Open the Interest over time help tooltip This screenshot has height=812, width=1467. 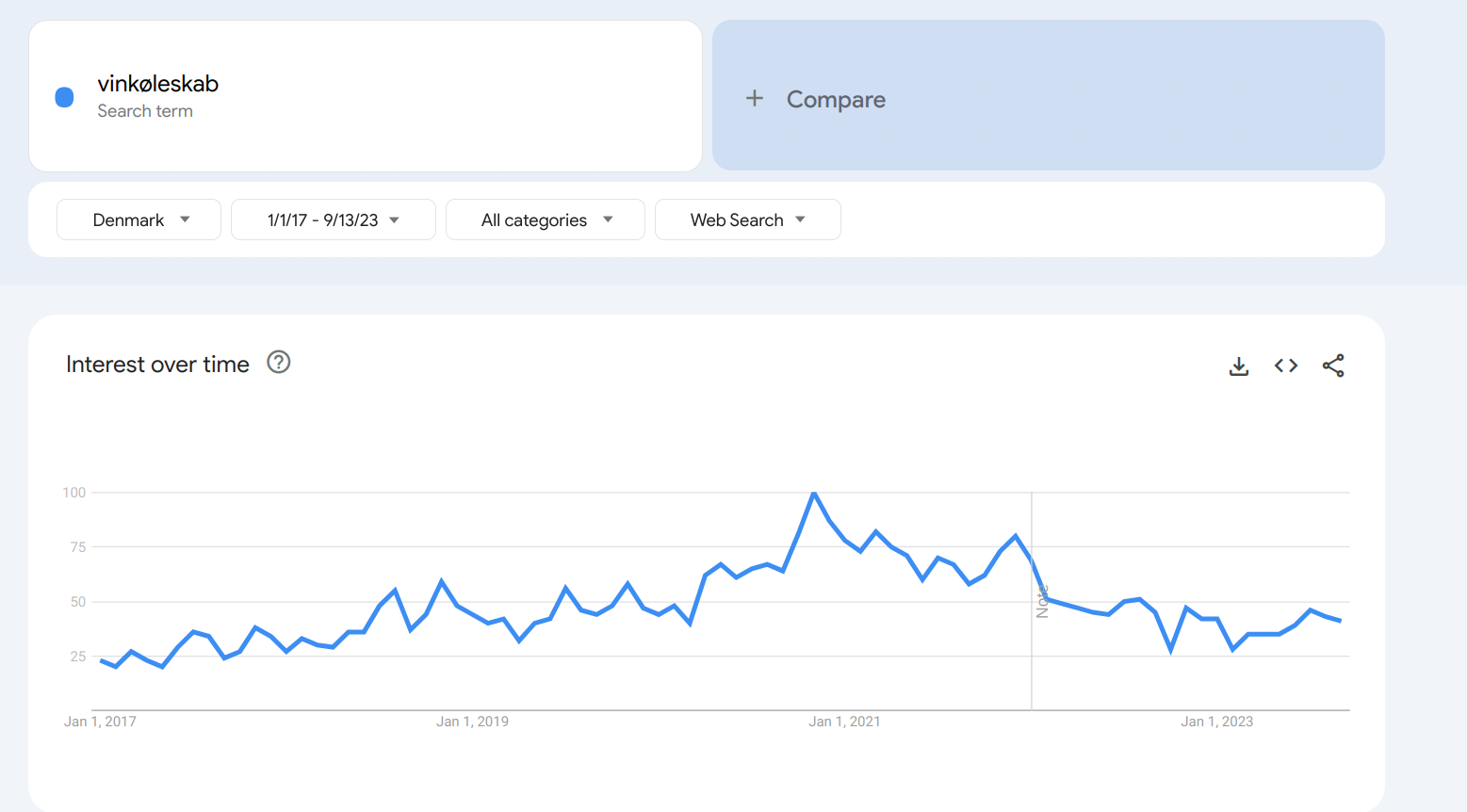tap(278, 363)
